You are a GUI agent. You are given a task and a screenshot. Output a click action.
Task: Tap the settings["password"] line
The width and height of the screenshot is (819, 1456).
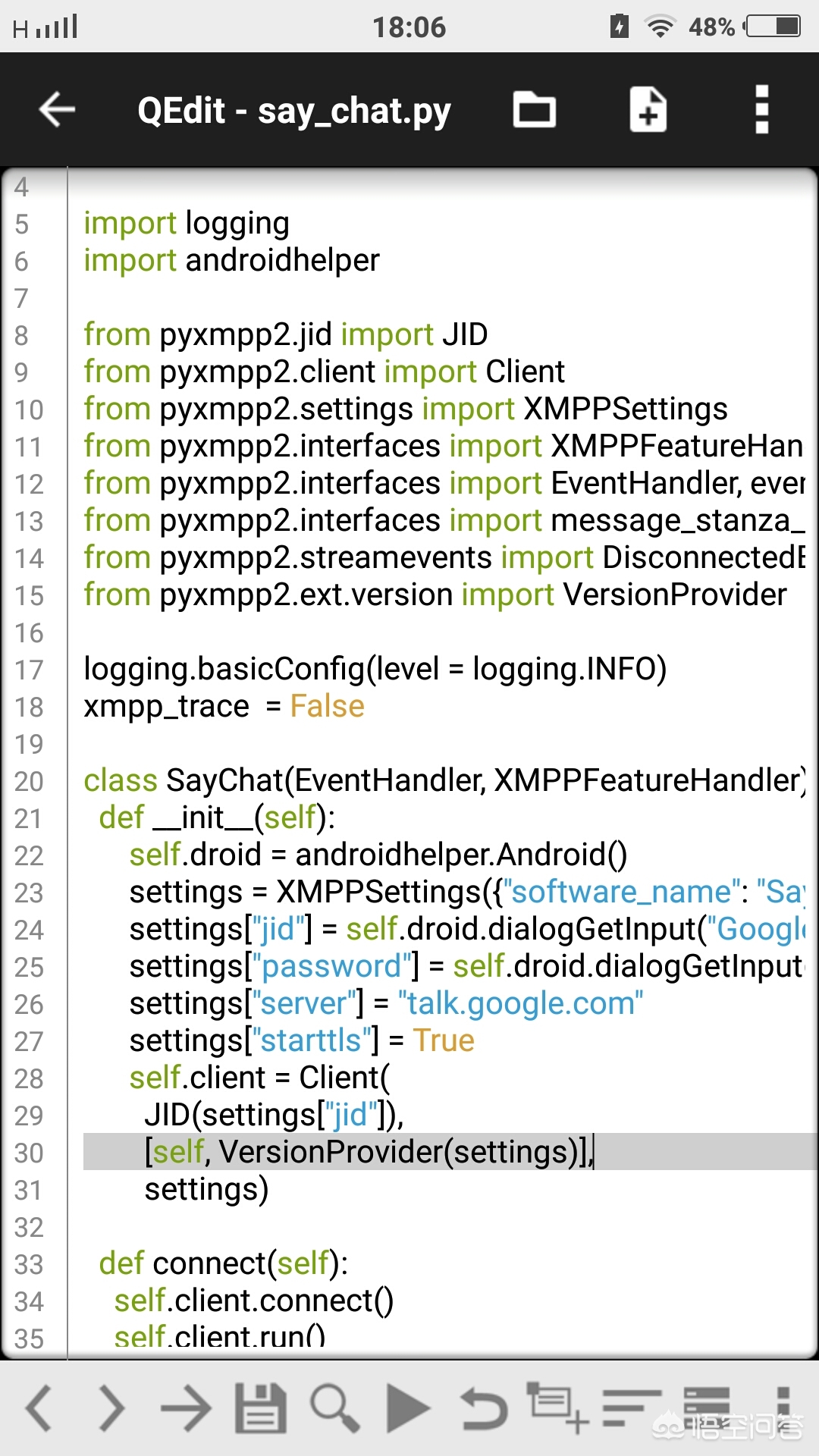pyautogui.click(x=466, y=966)
